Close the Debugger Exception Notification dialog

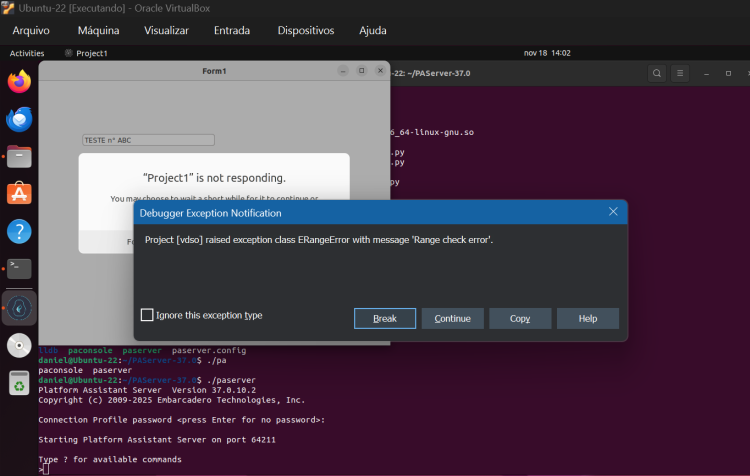point(613,211)
